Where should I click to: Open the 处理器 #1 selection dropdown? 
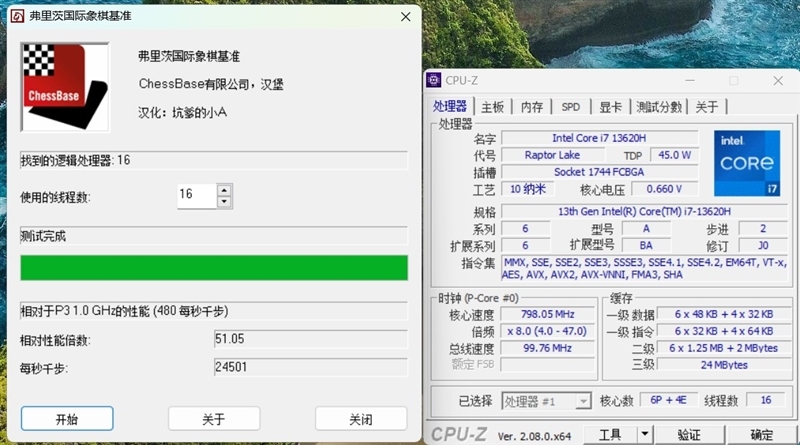coord(546,401)
